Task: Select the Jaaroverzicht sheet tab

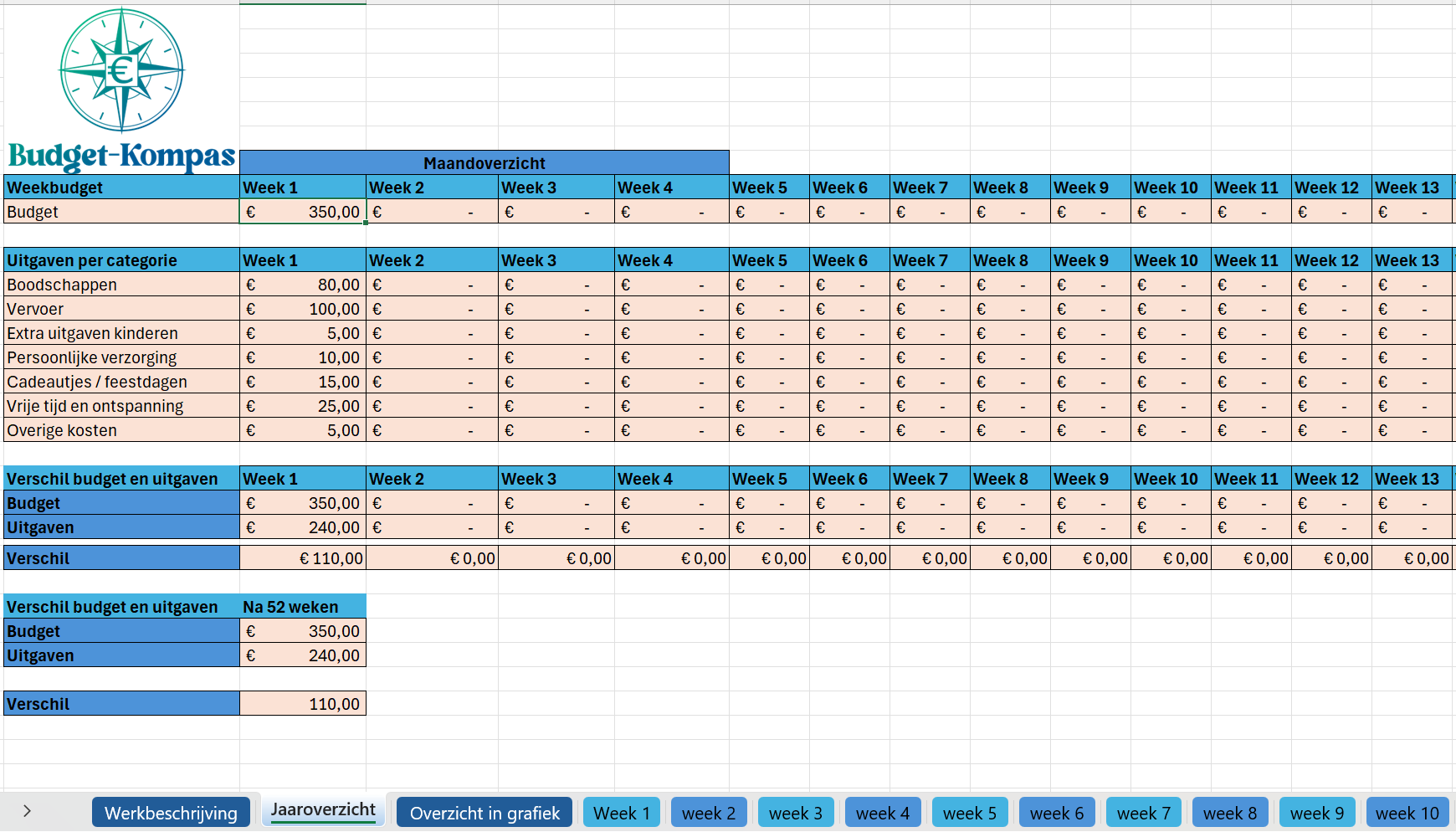Action: click(x=323, y=810)
